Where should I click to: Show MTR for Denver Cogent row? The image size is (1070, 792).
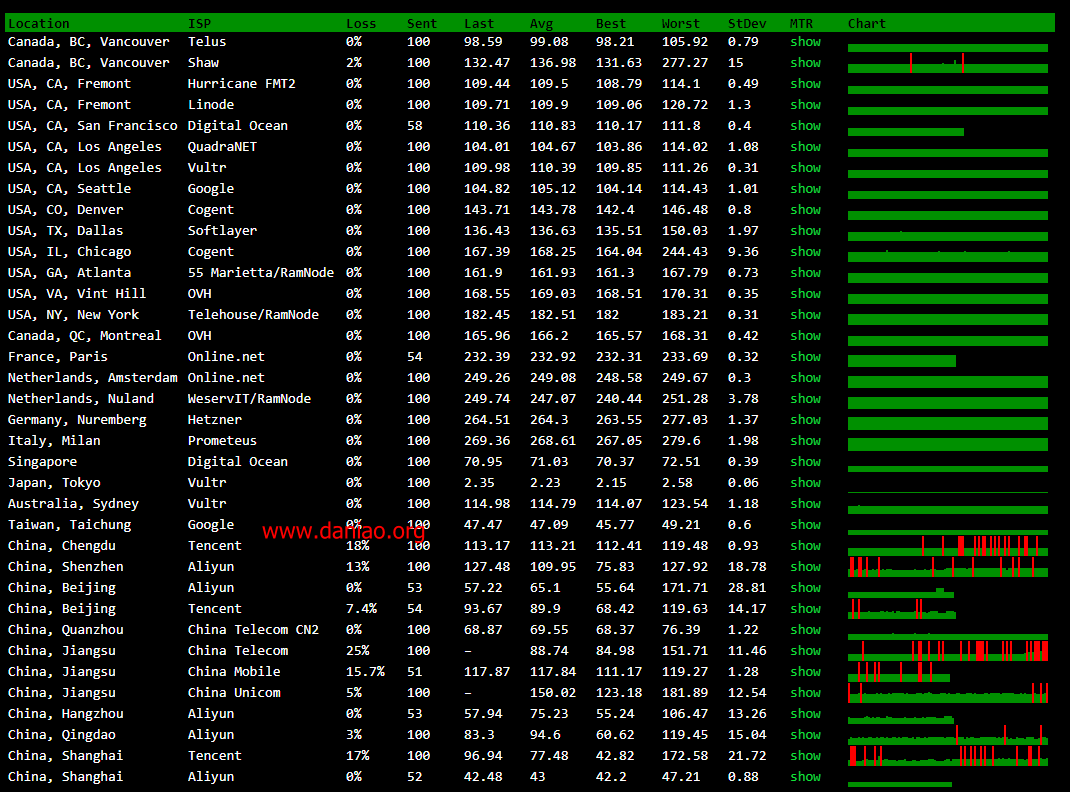click(805, 210)
